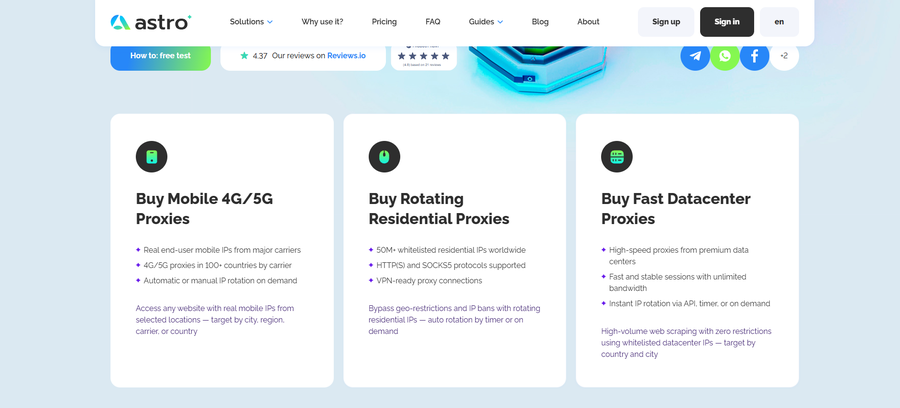Follow the Reviews.io link
This screenshot has height=408, width=900.
(x=346, y=56)
